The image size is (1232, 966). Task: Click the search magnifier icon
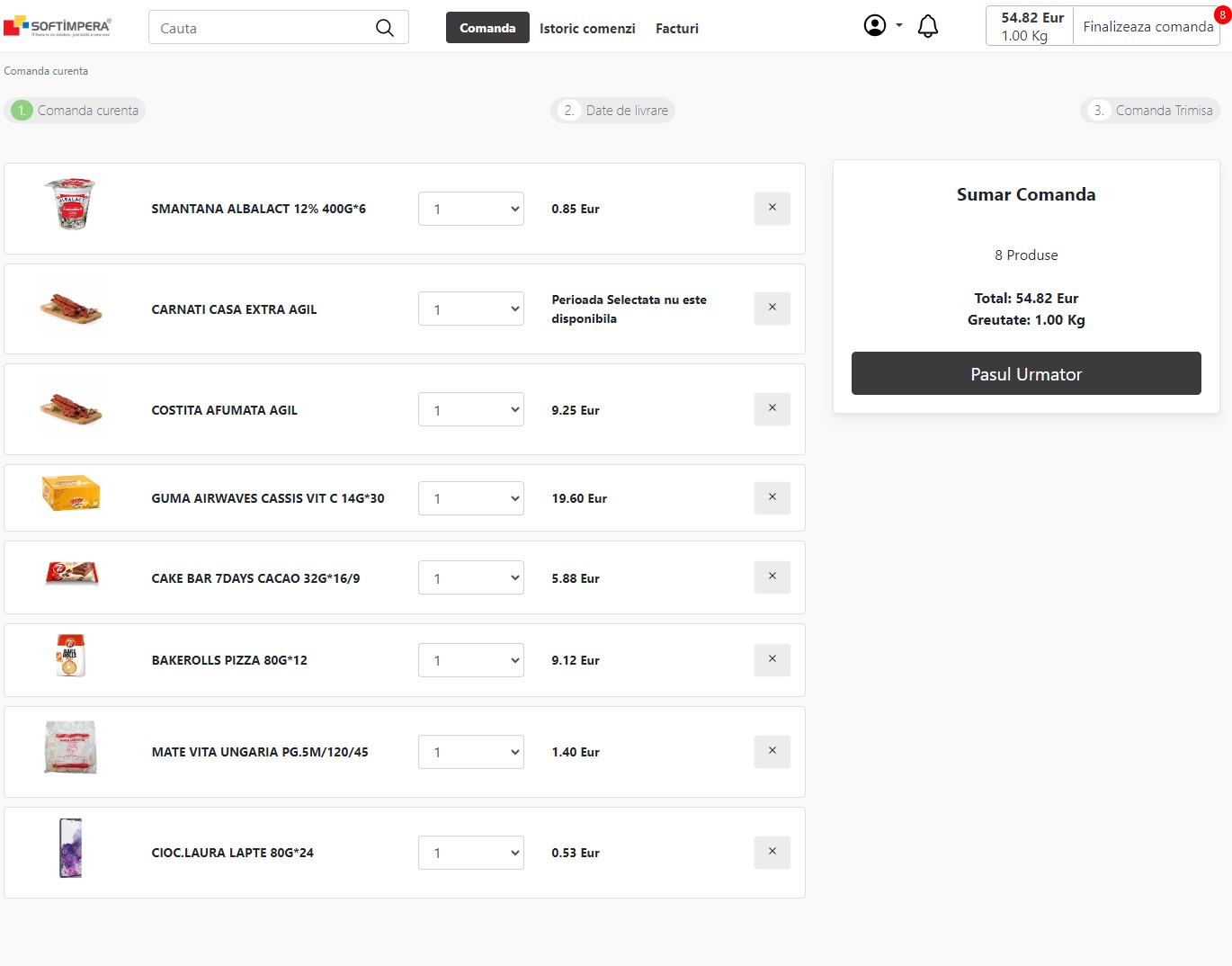(385, 28)
